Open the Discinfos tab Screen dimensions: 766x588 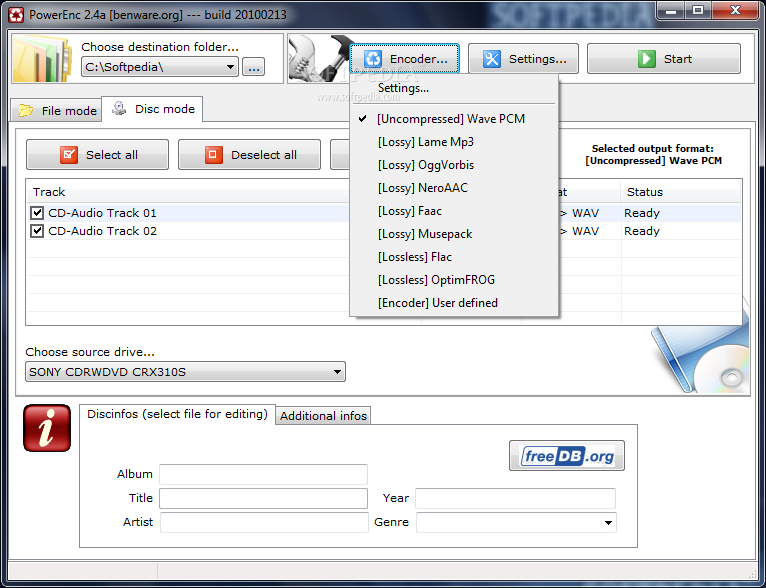click(x=177, y=414)
